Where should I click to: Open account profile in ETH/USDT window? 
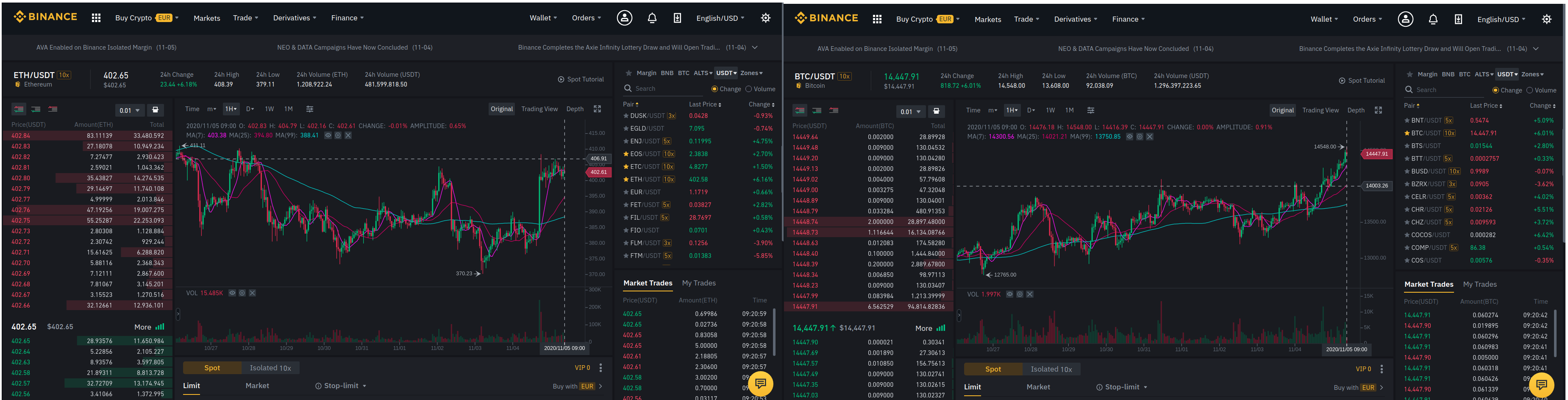pos(625,18)
